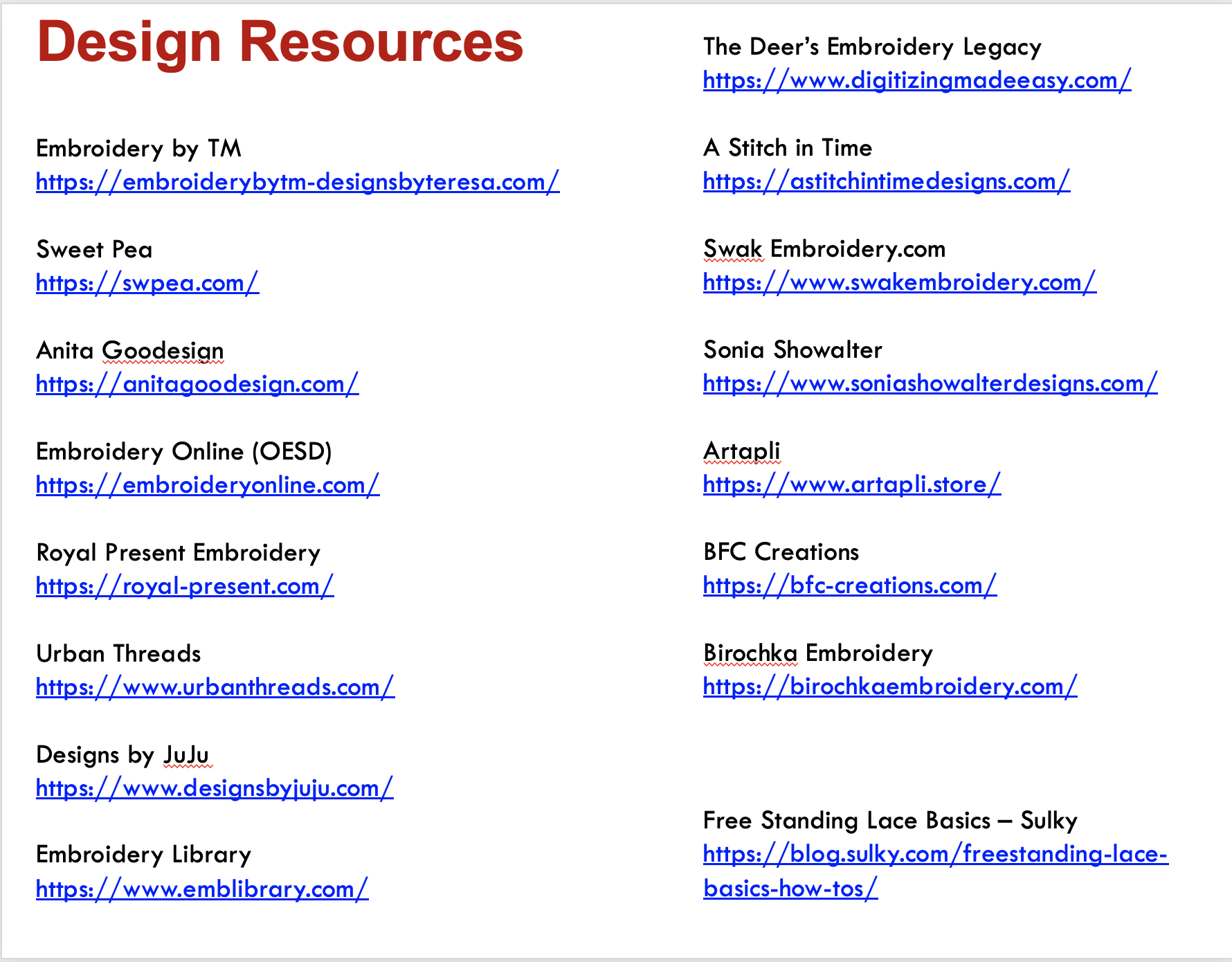Image resolution: width=1232 pixels, height=962 pixels.
Task: Click the www.urbanthreads.com link
Action: click(215, 687)
